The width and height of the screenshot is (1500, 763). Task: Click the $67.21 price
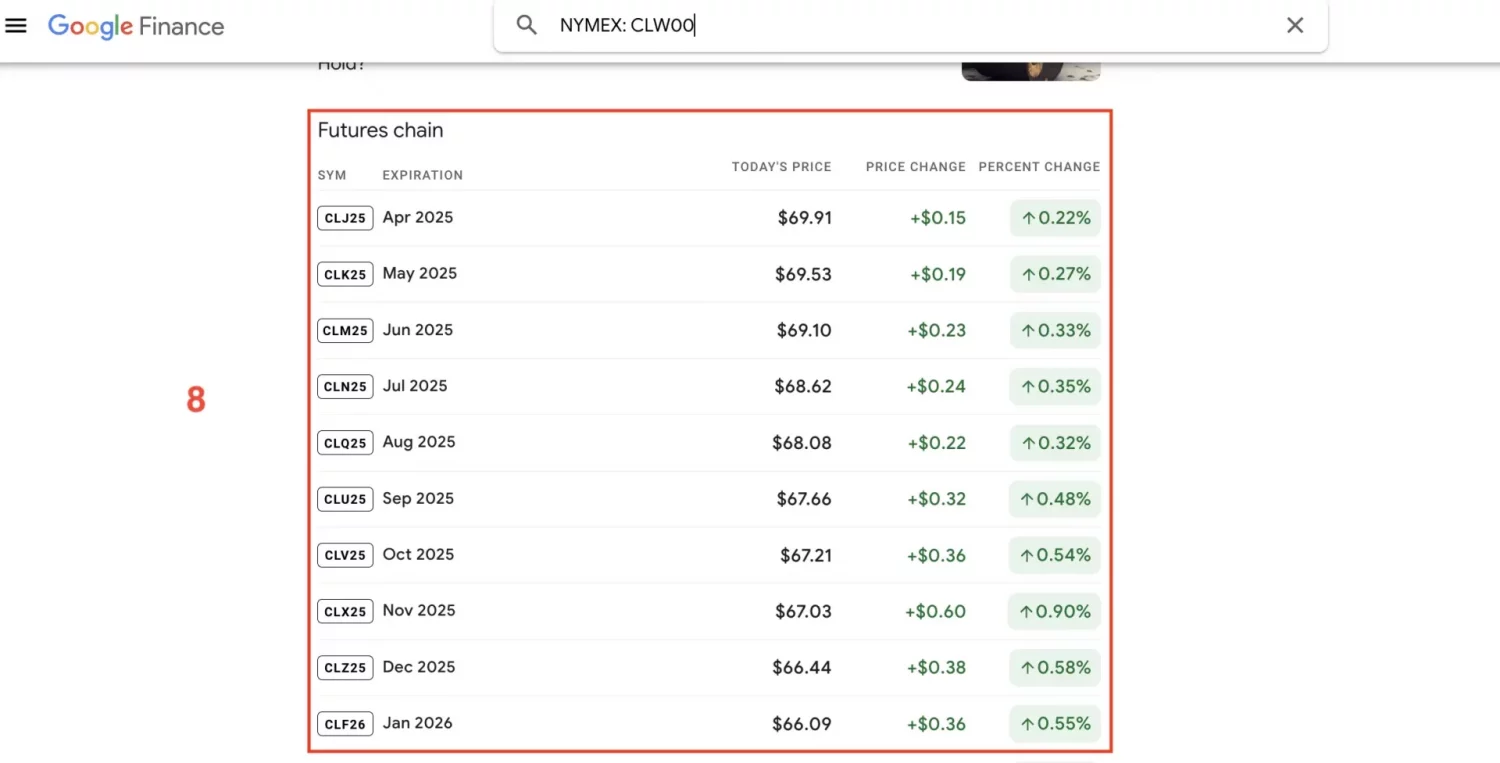806,555
